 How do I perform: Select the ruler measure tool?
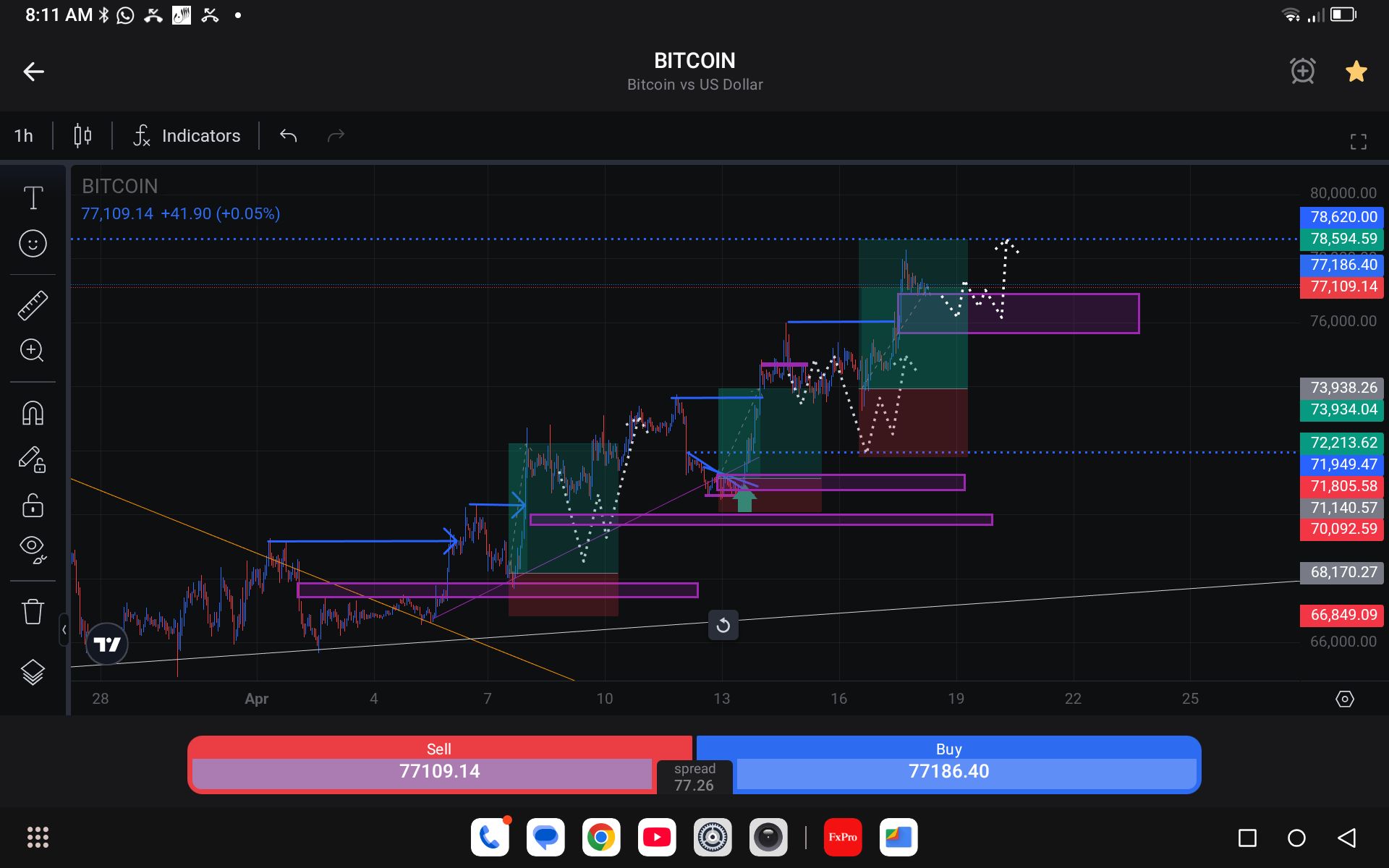tap(33, 305)
